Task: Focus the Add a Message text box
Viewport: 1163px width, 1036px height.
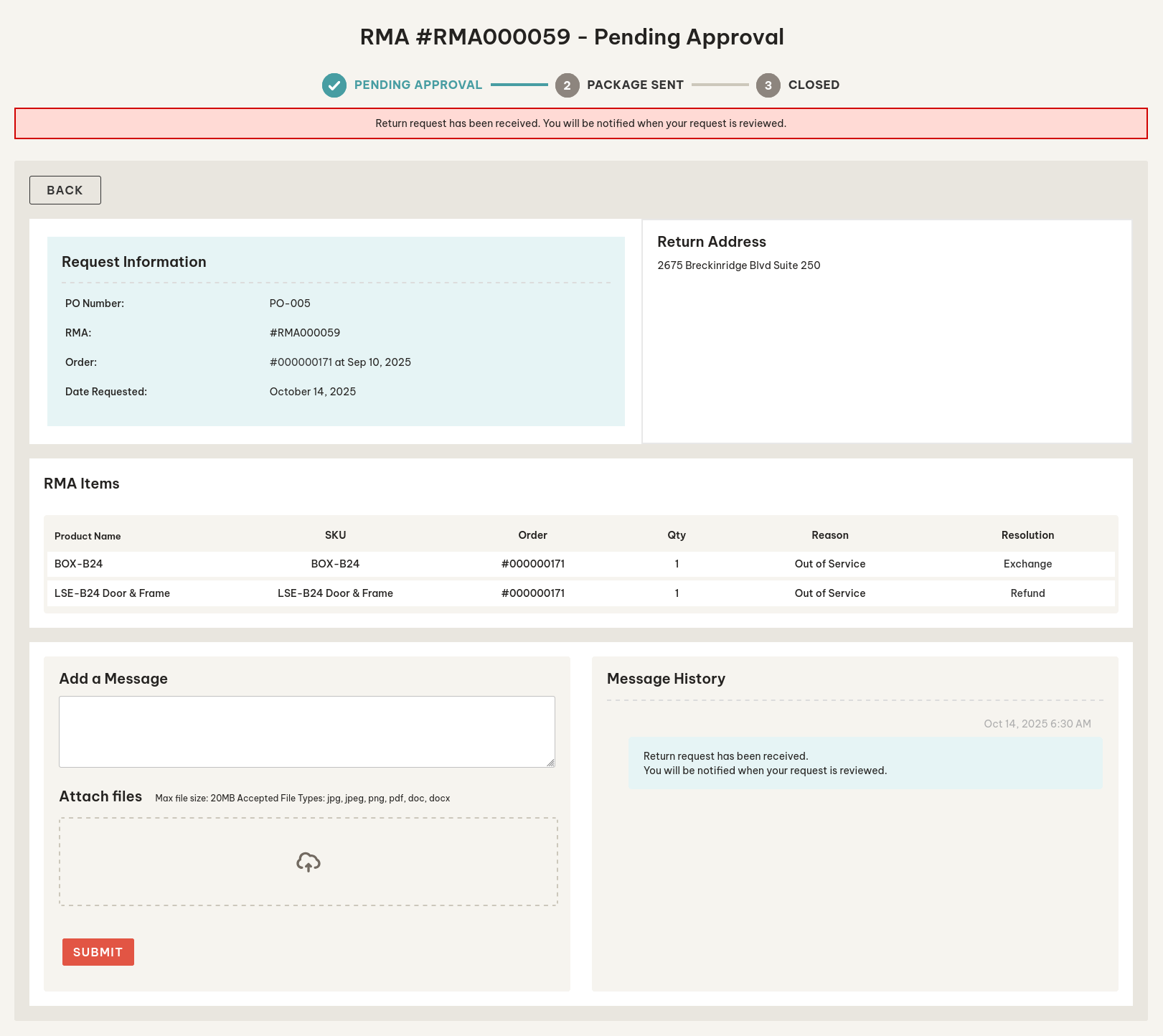Action: pyautogui.click(x=306, y=731)
